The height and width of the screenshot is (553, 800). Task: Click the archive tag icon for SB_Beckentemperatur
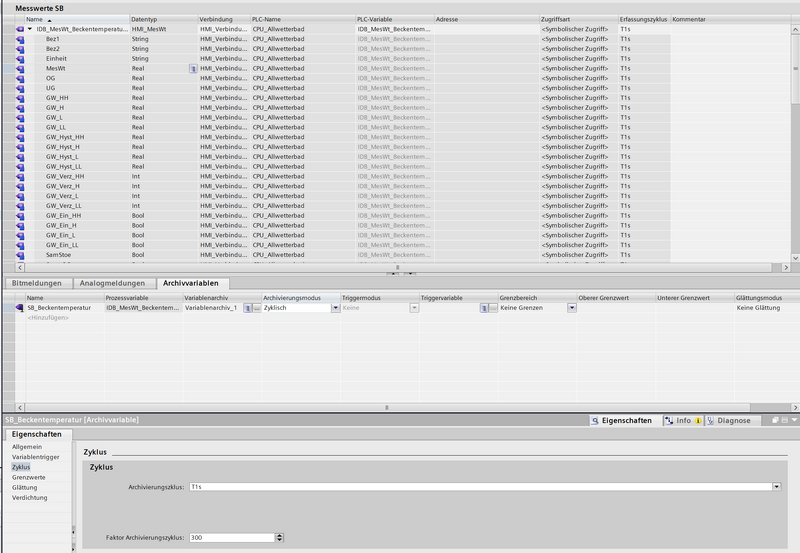[x=20, y=308]
